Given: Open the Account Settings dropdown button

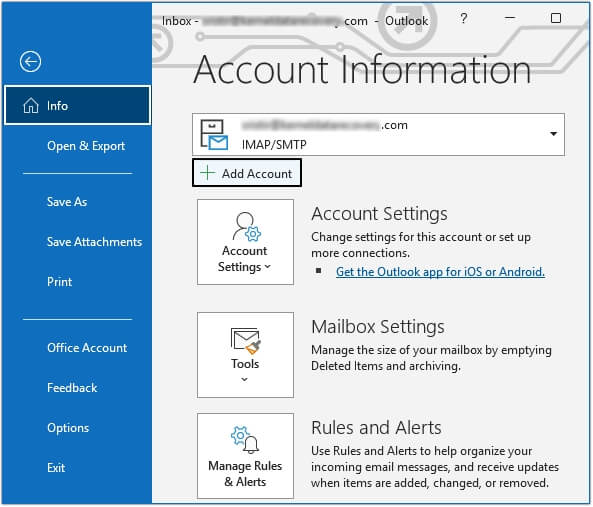Looking at the screenshot, I should pos(245,242).
